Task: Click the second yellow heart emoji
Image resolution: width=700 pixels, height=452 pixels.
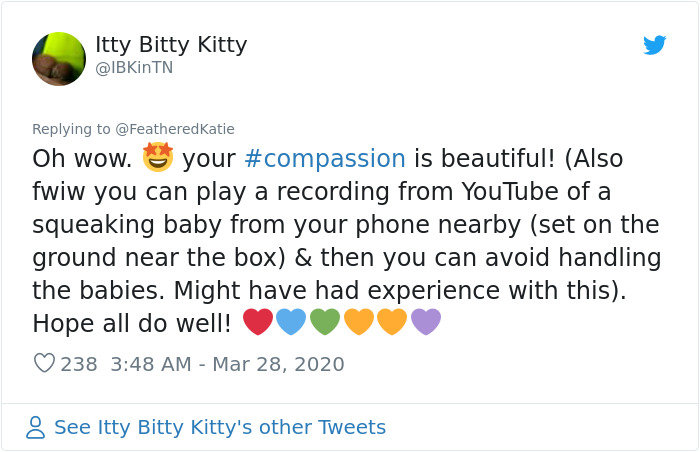Action: click(x=392, y=322)
